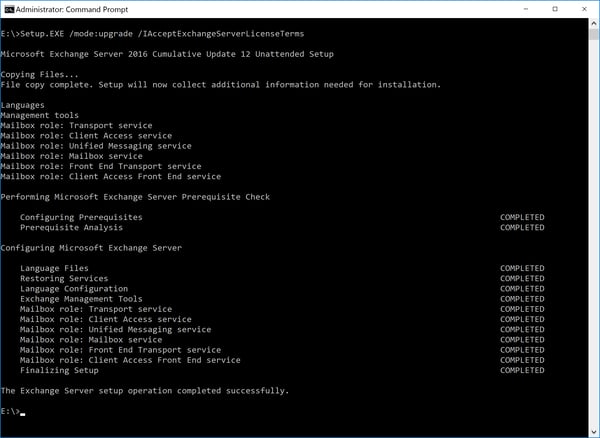600x438 pixels.
Task: Click the 'Language Configuration' line
Action: click(x=74, y=289)
